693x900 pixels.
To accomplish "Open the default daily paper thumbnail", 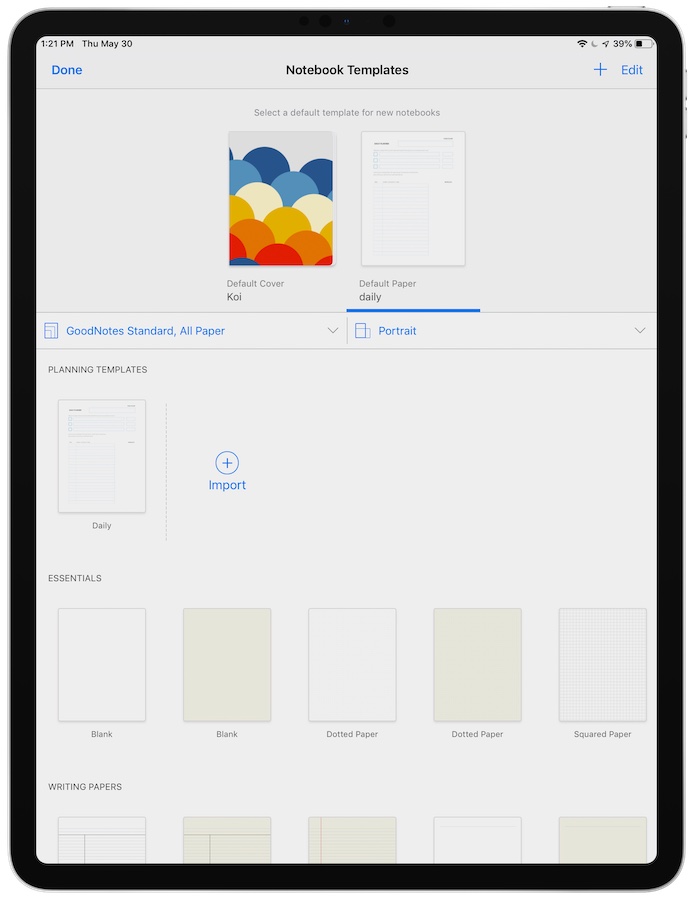I will 413,199.
